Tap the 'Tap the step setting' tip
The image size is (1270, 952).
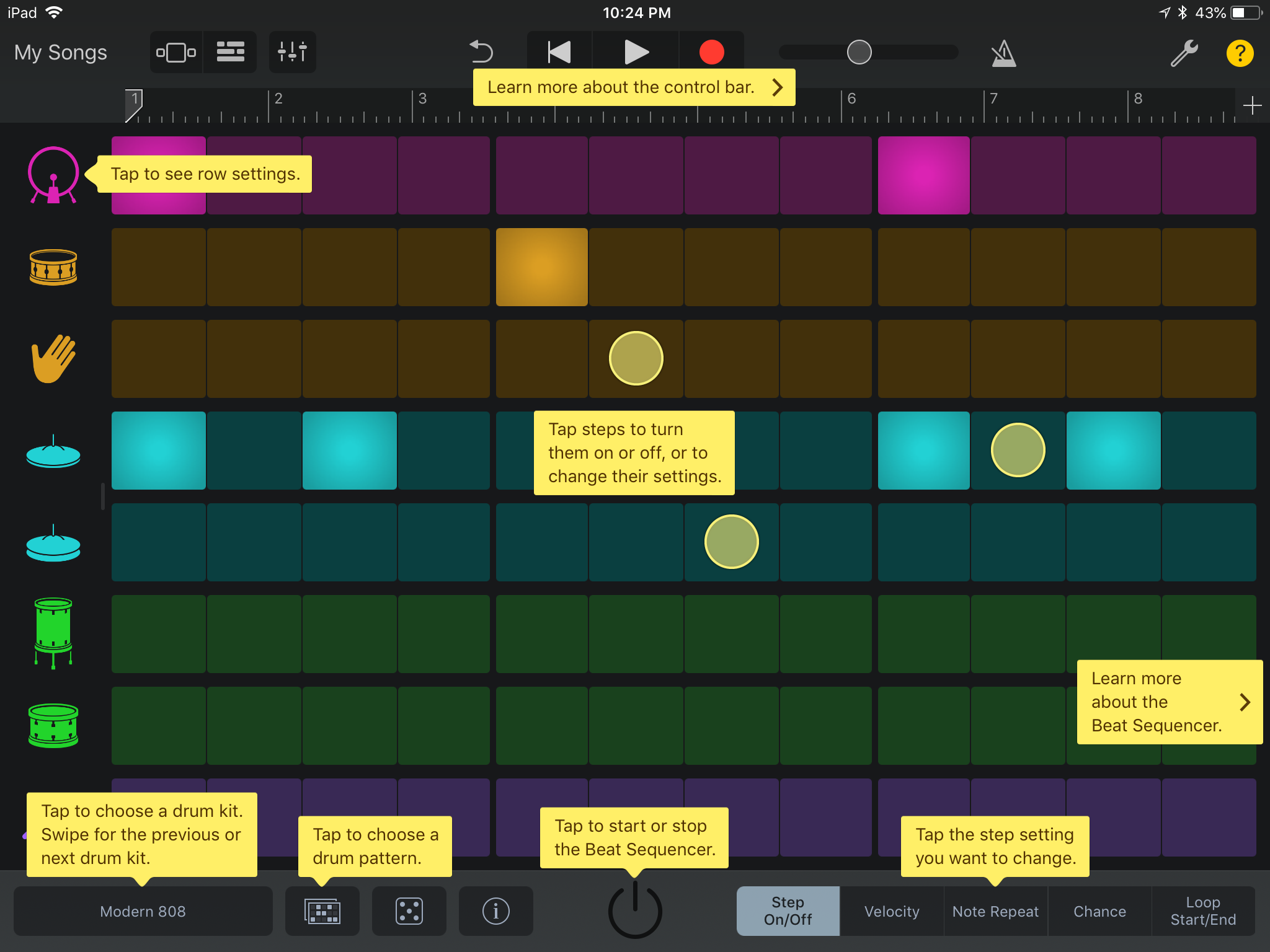coord(995,847)
